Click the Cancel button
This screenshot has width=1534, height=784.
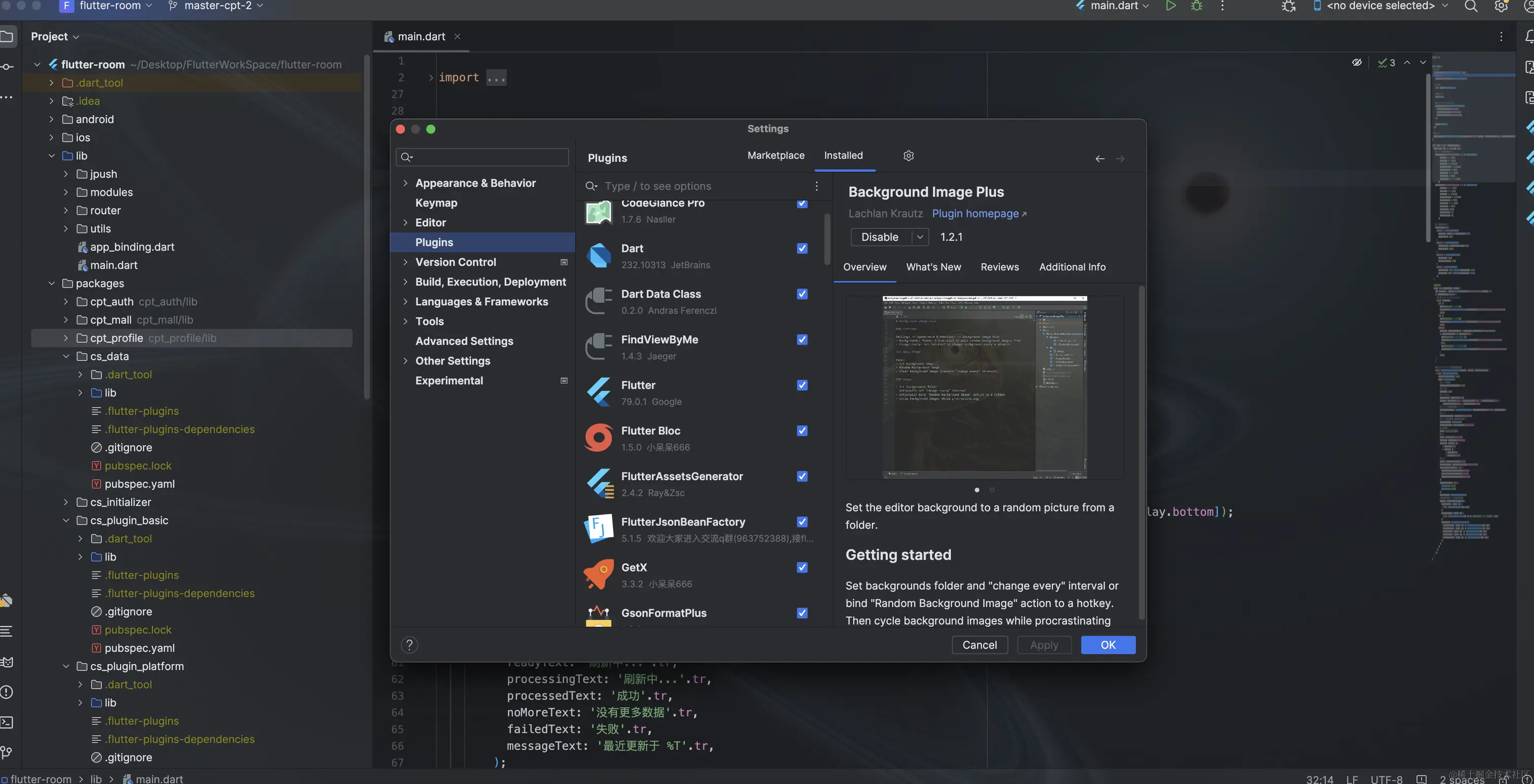click(980, 645)
